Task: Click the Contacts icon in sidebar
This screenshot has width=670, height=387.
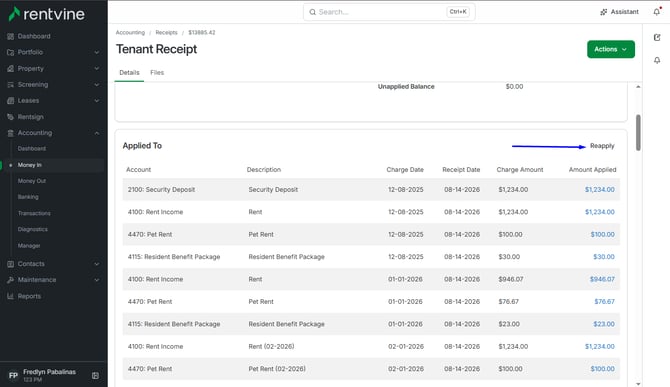Action: pyautogui.click(x=11, y=264)
